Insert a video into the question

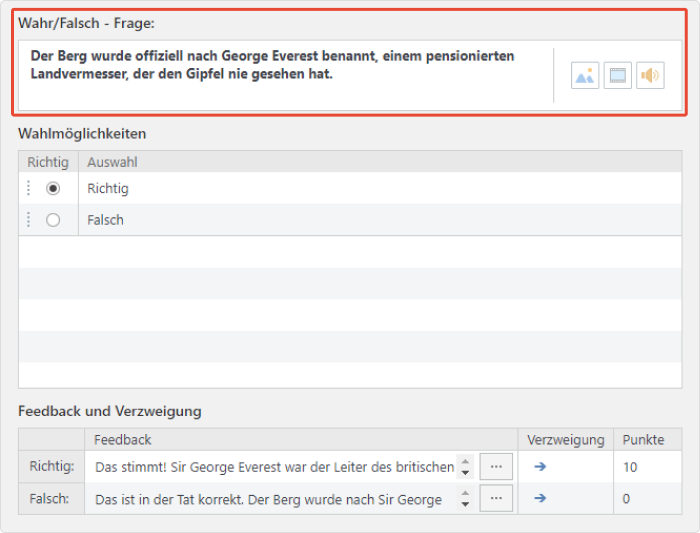tap(617, 75)
